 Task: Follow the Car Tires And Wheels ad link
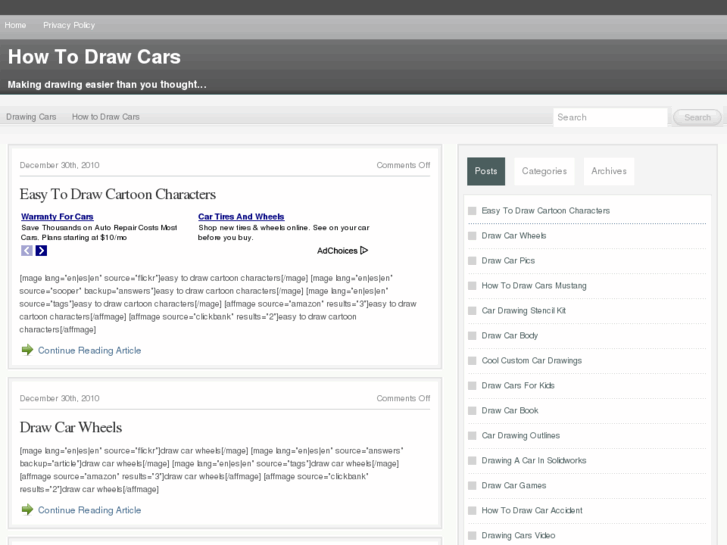tap(241, 217)
